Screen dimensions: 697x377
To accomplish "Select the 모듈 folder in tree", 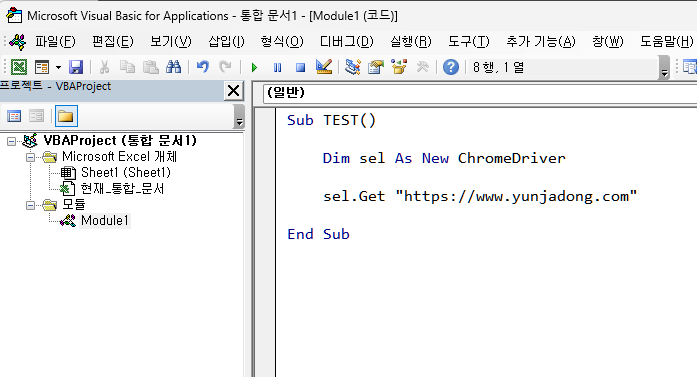I will 73,205.
